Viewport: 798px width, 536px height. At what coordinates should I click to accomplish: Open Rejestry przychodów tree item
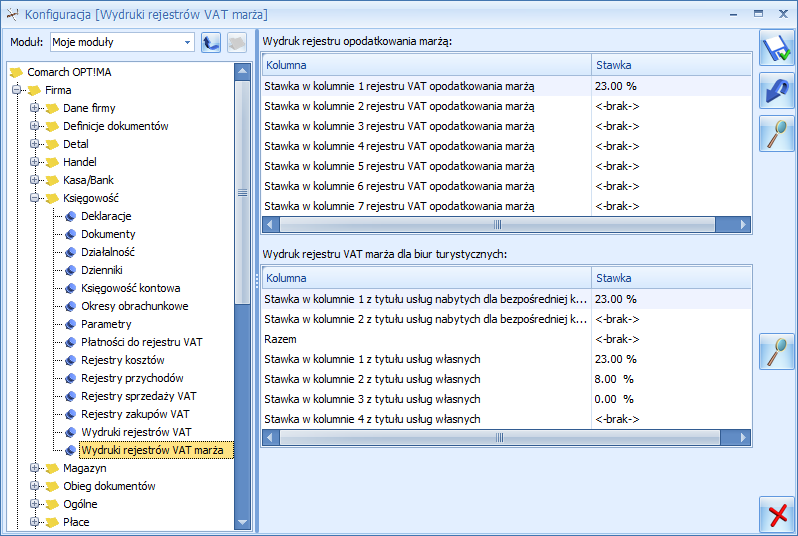tap(132, 378)
